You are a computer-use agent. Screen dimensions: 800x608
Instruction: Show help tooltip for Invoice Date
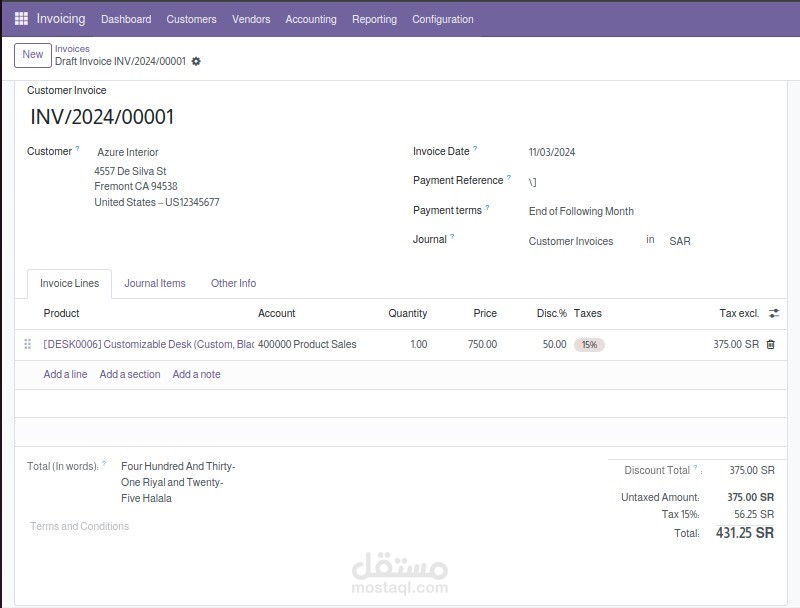coord(475,148)
